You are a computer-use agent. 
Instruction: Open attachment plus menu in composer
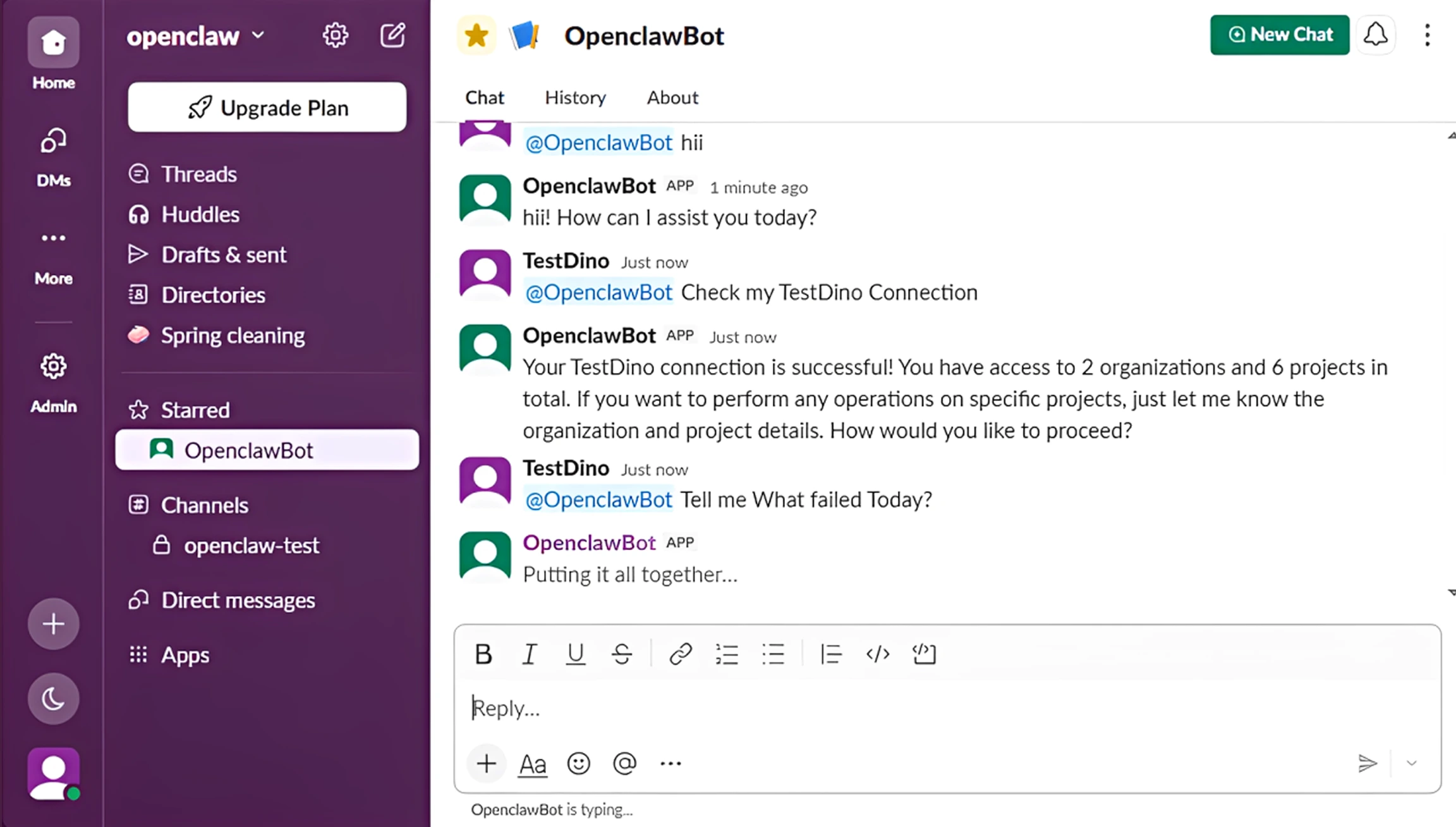tap(486, 764)
